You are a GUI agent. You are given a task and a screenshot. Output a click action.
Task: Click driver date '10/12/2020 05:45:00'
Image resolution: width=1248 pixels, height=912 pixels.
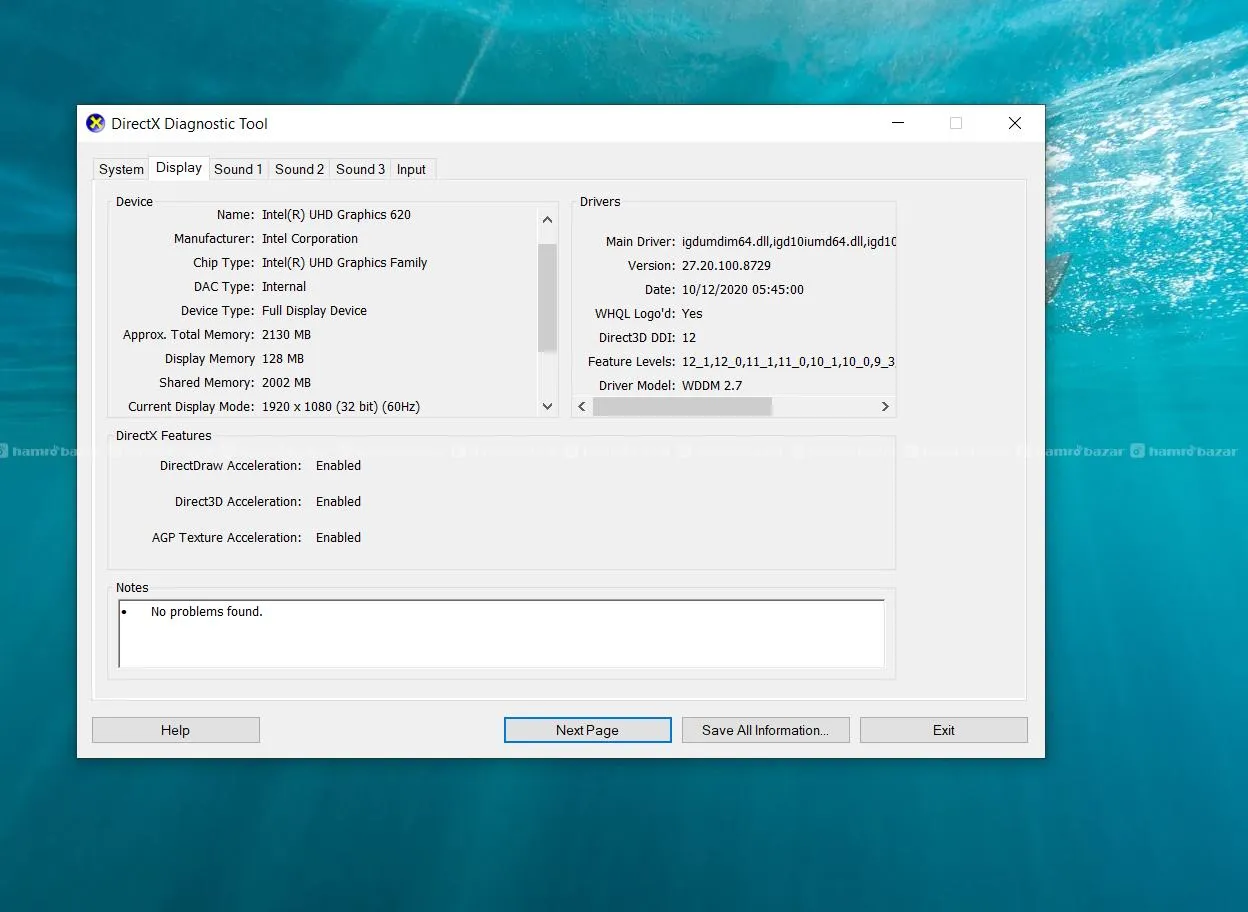click(742, 289)
